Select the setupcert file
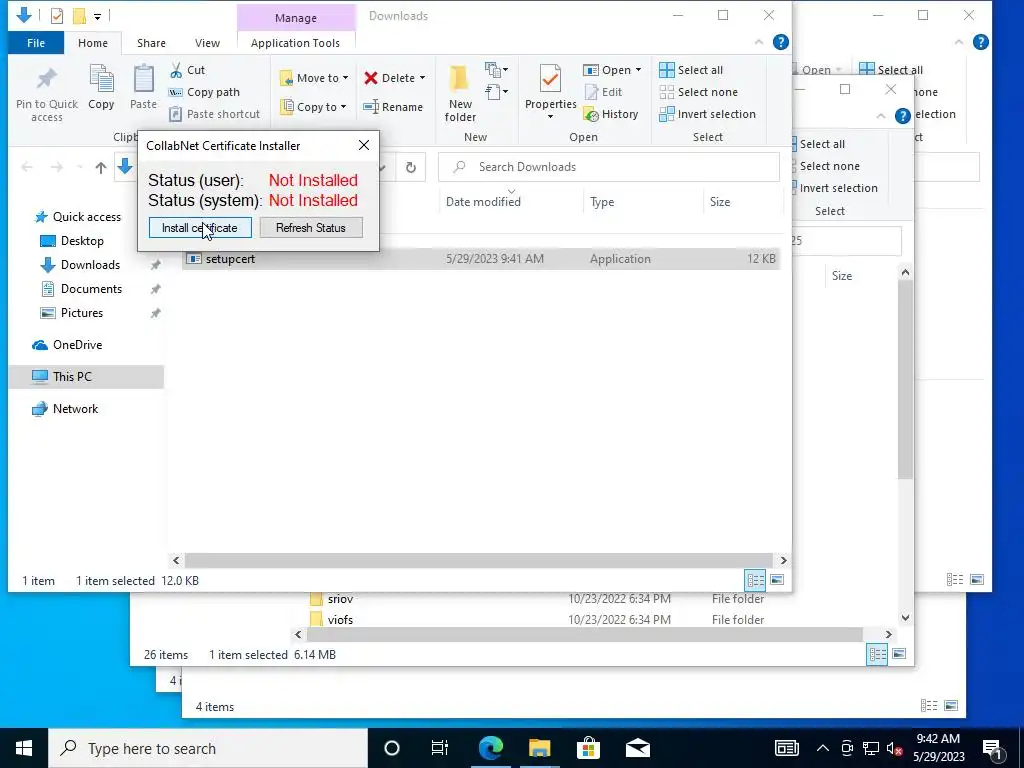The height and width of the screenshot is (768, 1024). (x=481, y=259)
